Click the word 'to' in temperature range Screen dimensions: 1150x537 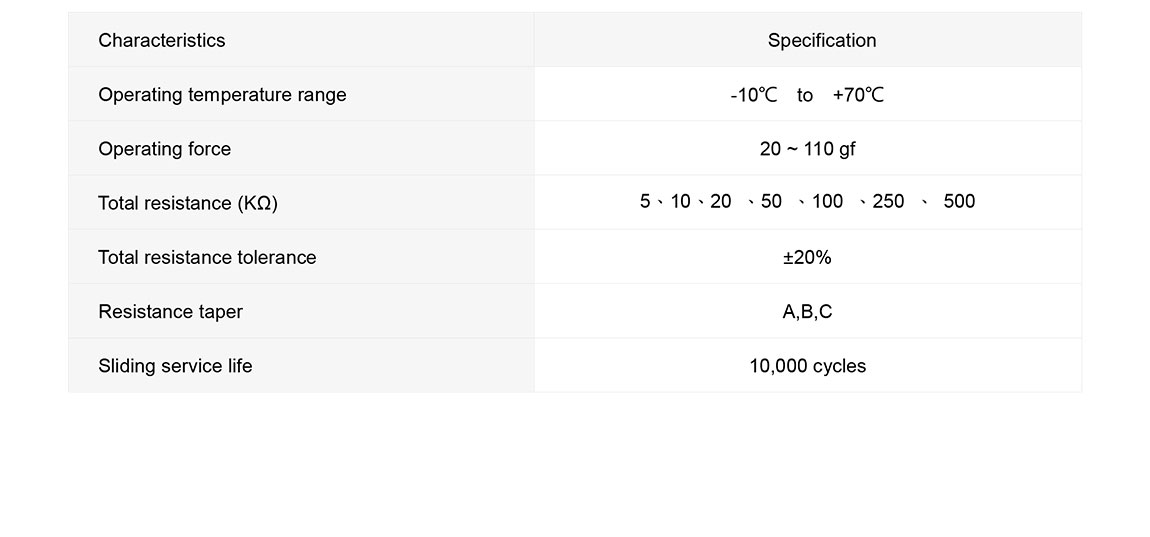point(805,95)
